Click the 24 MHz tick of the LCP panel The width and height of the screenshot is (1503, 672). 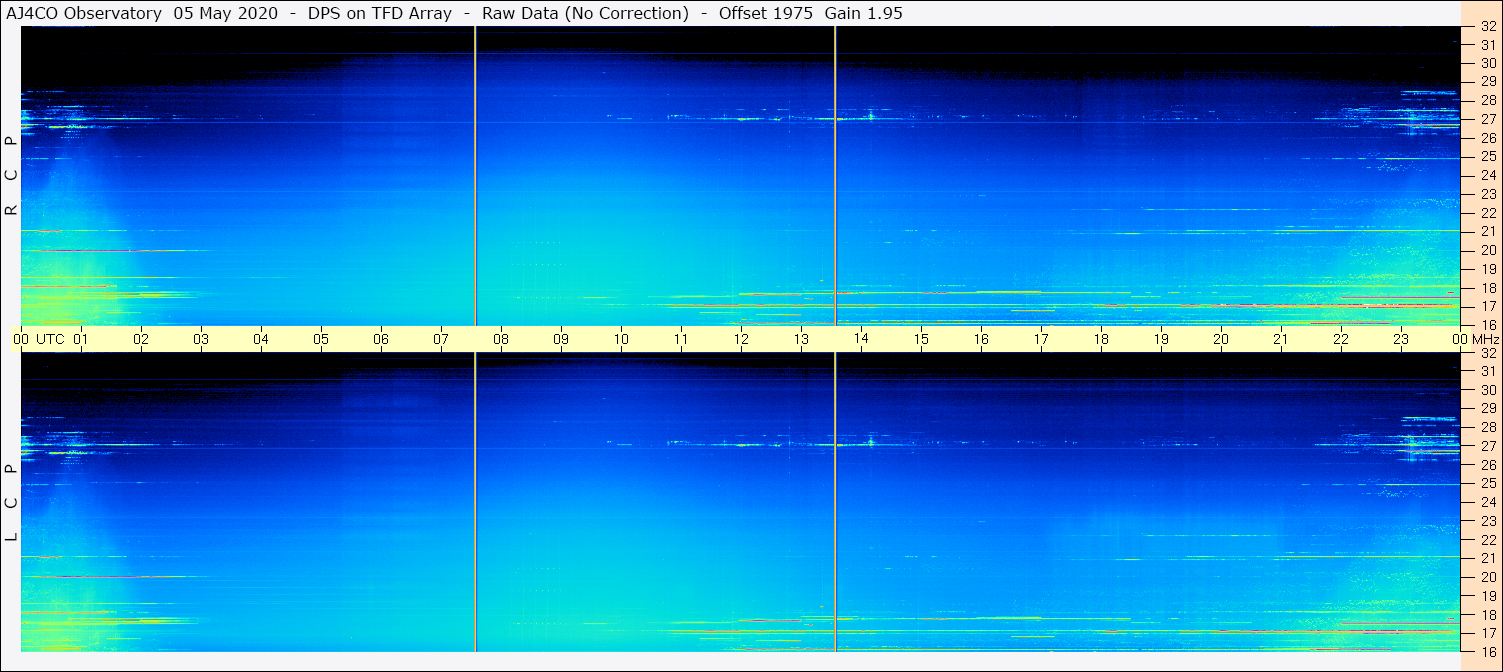1488,502
